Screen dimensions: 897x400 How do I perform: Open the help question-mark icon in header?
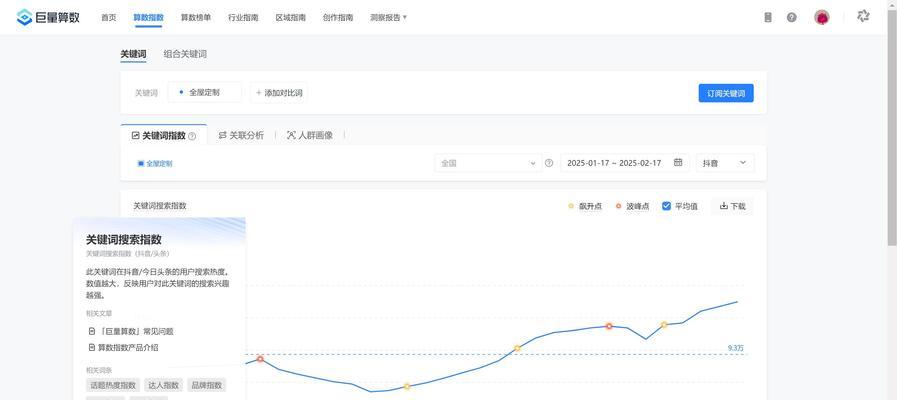coord(792,18)
